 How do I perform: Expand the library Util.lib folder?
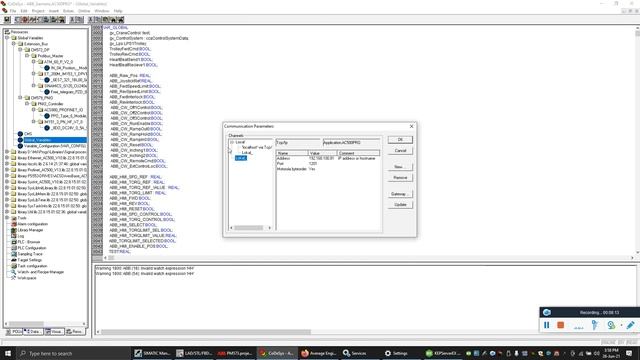point(7,212)
